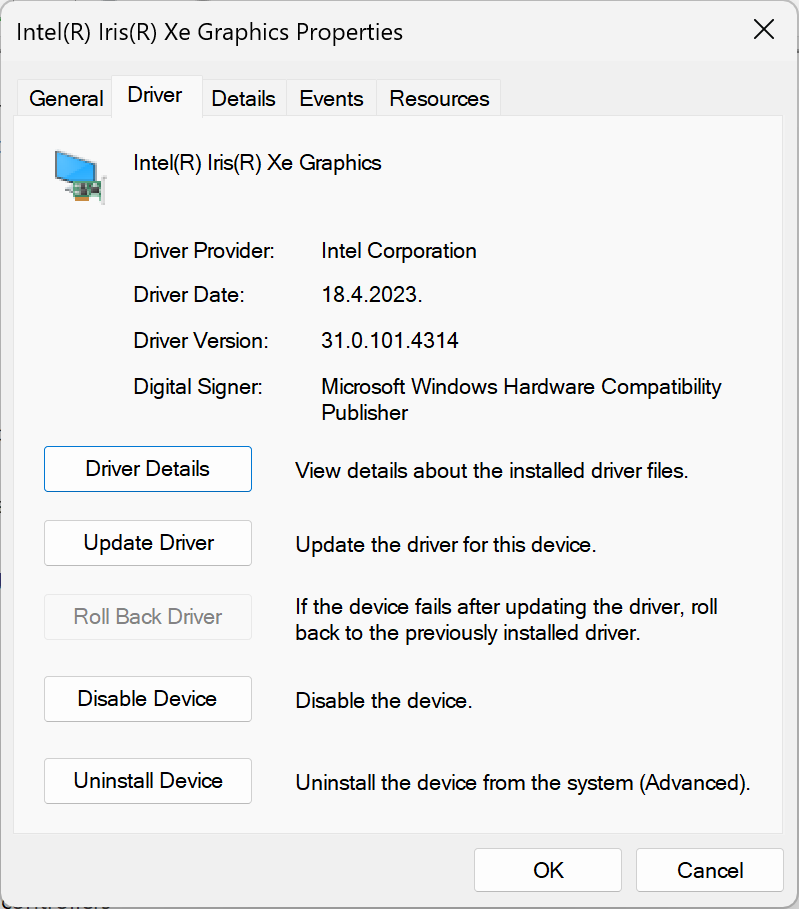Viewport: 799px width, 909px height.
Task: Click the driver date value 18.4.2023.
Action: click(x=372, y=294)
